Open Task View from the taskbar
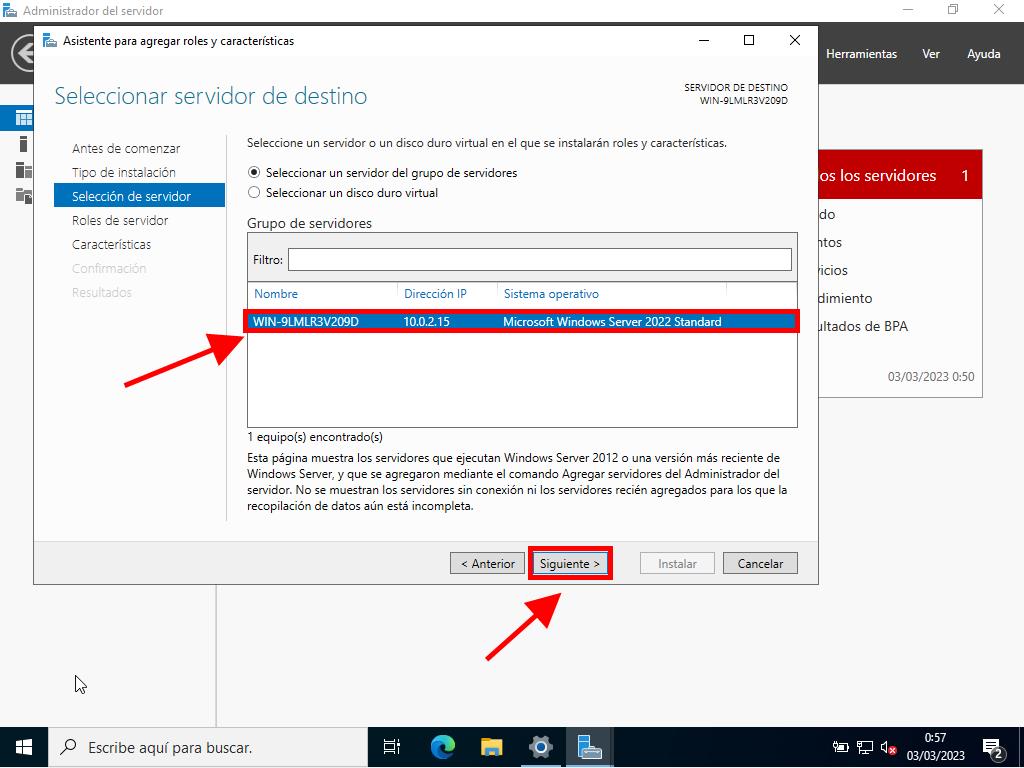 [392, 747]
